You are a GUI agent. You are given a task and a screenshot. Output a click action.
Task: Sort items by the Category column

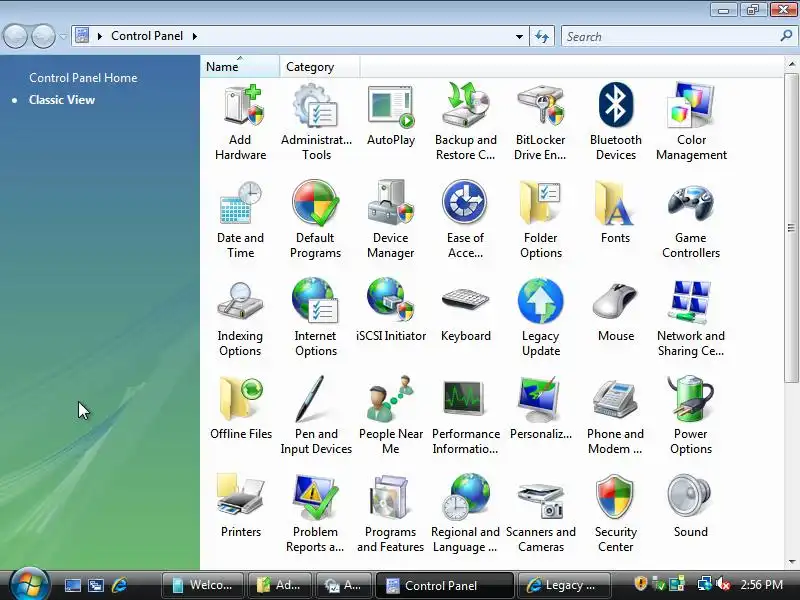319,67
